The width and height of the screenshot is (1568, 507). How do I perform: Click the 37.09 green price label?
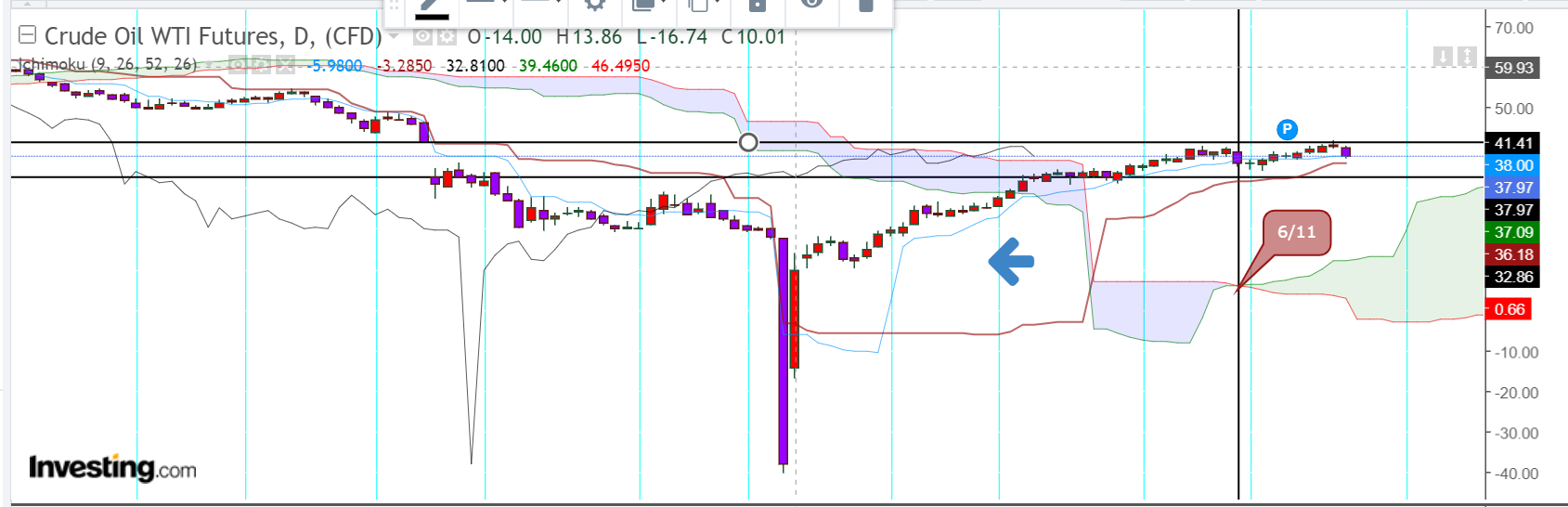1513,232
